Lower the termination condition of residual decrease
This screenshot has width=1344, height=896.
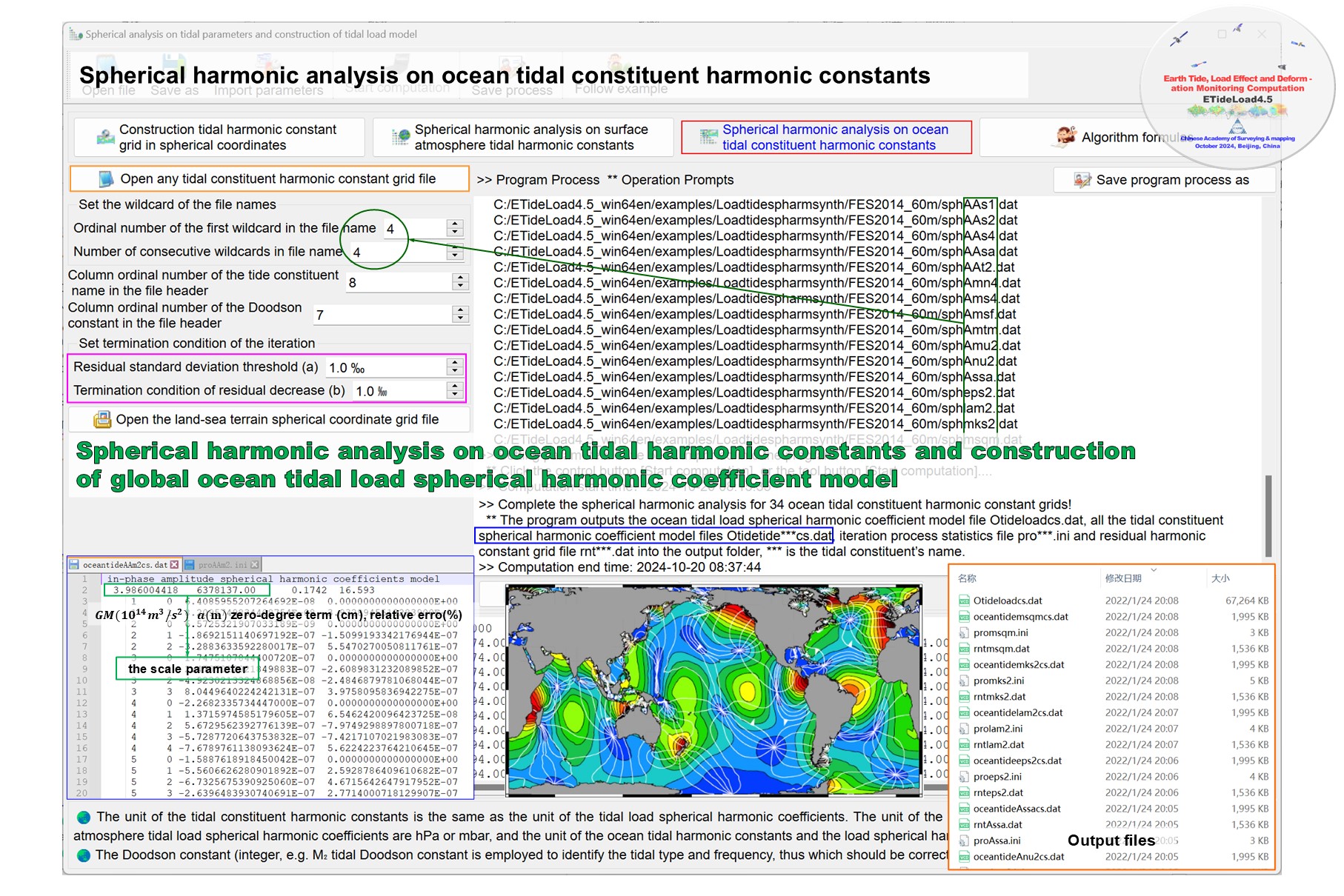455,395
